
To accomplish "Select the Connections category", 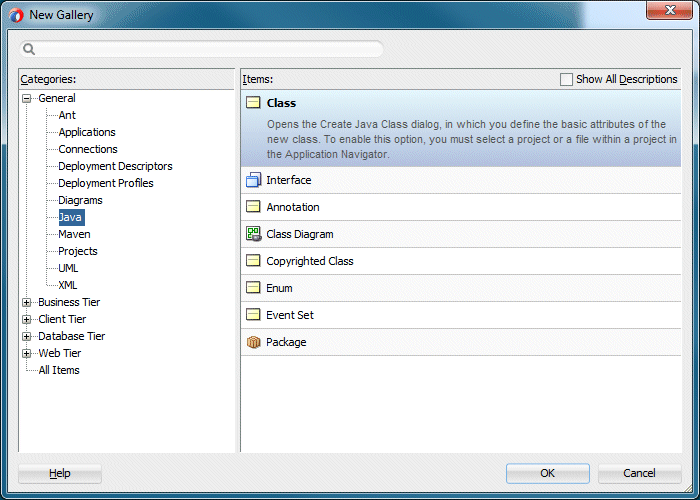I will 88,149.
